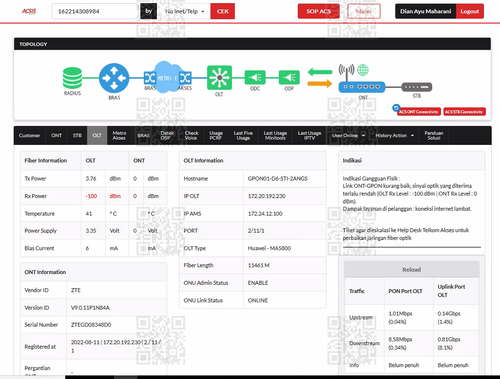Click the AKSES switch icon beside cloud
Viewport: 500px width, 379px height.
click(x=185, y=78)
